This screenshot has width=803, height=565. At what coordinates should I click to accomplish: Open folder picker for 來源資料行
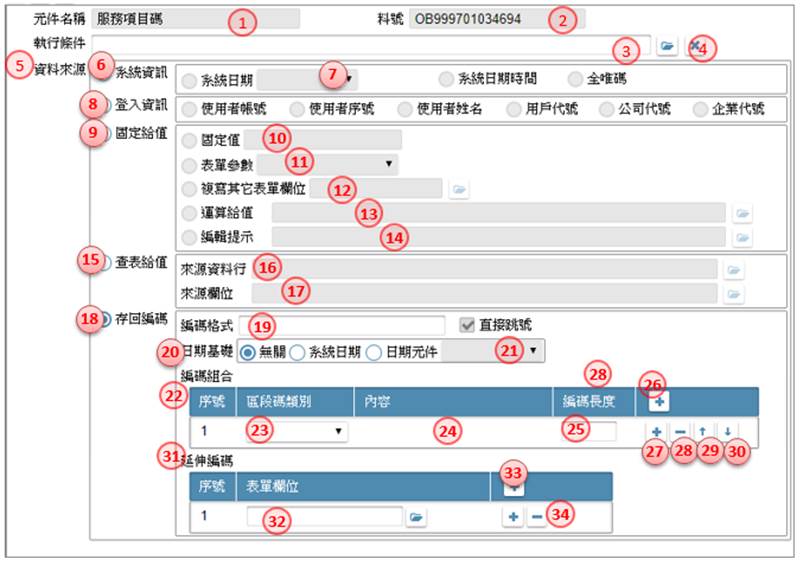(733, 269)
